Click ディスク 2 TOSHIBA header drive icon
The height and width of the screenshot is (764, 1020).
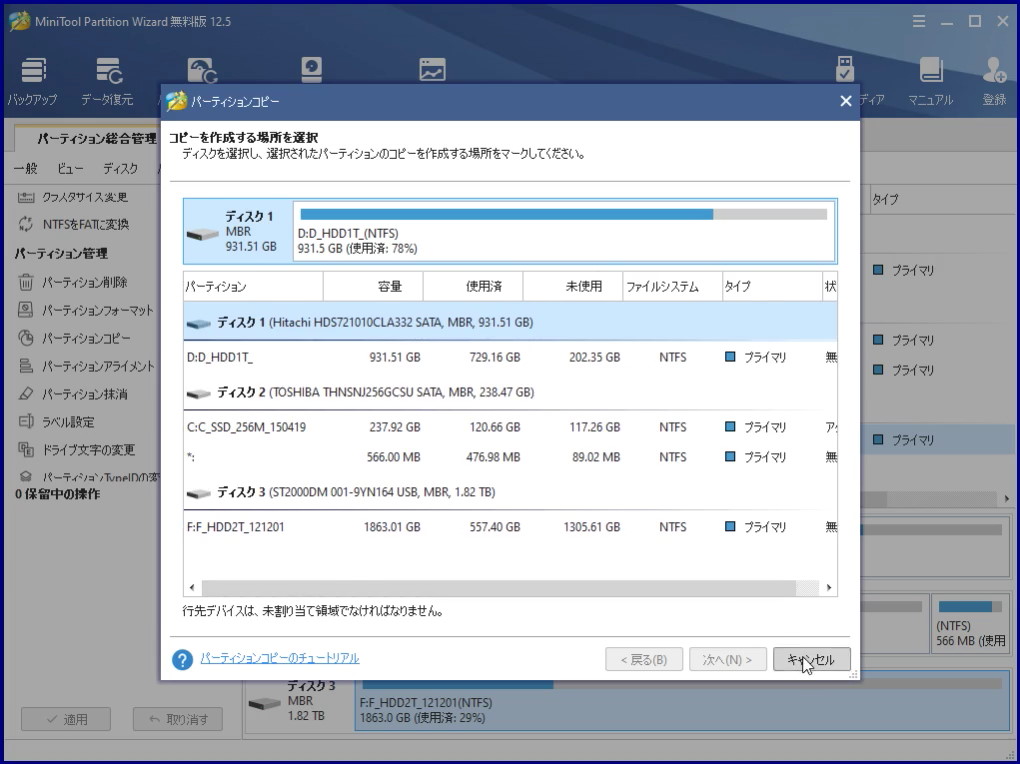[x=198, y=393]
